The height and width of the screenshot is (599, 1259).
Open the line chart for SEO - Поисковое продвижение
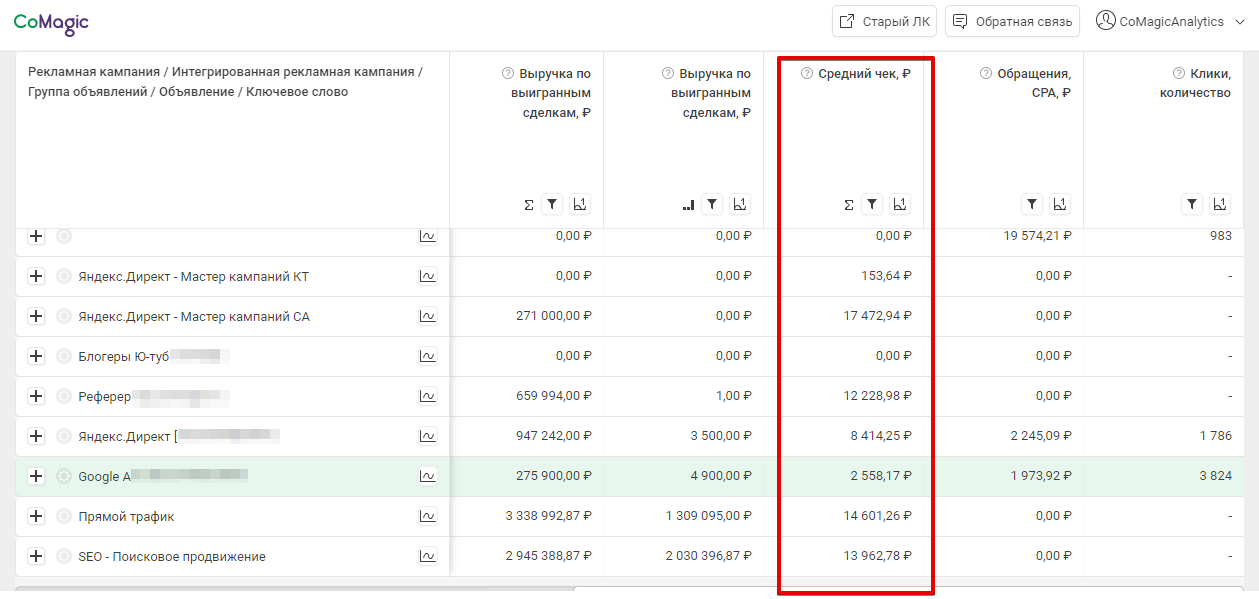coord(428,556)
